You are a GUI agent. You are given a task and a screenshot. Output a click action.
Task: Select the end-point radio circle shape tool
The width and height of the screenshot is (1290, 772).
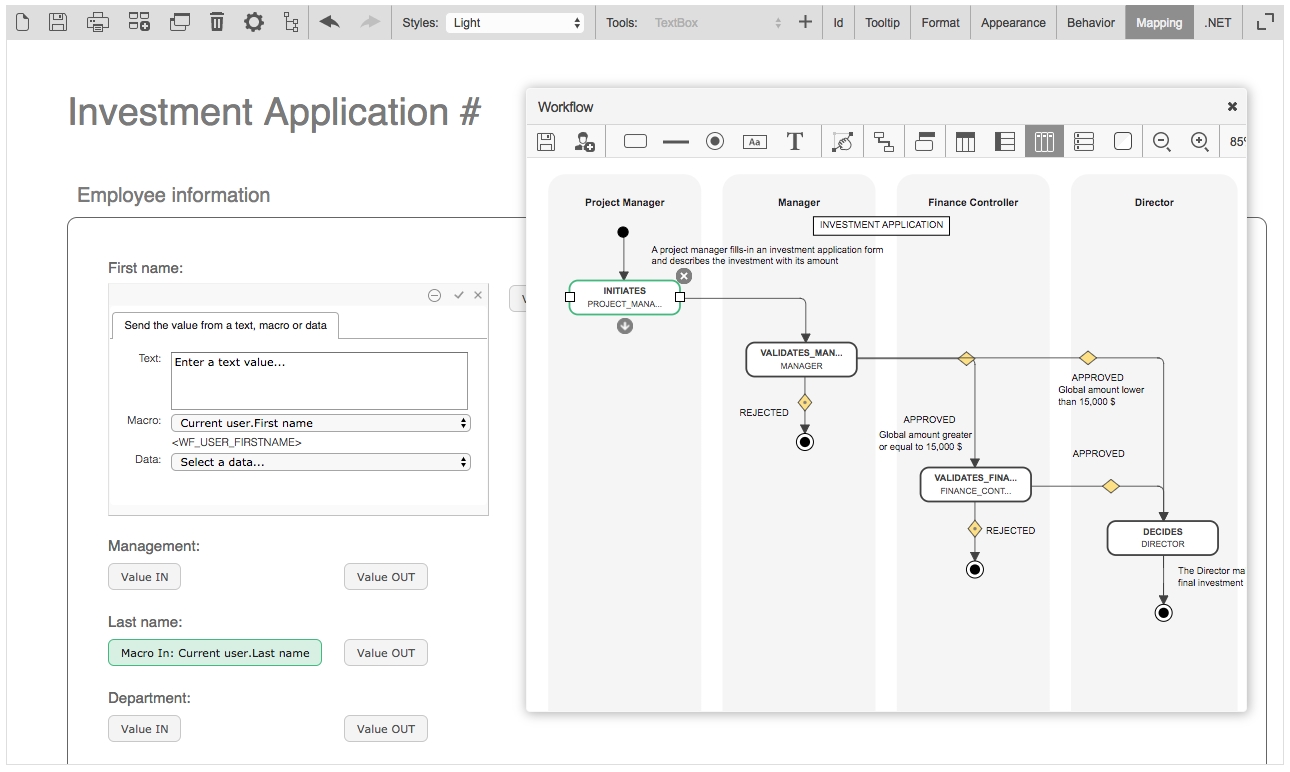tap(715, 142)
